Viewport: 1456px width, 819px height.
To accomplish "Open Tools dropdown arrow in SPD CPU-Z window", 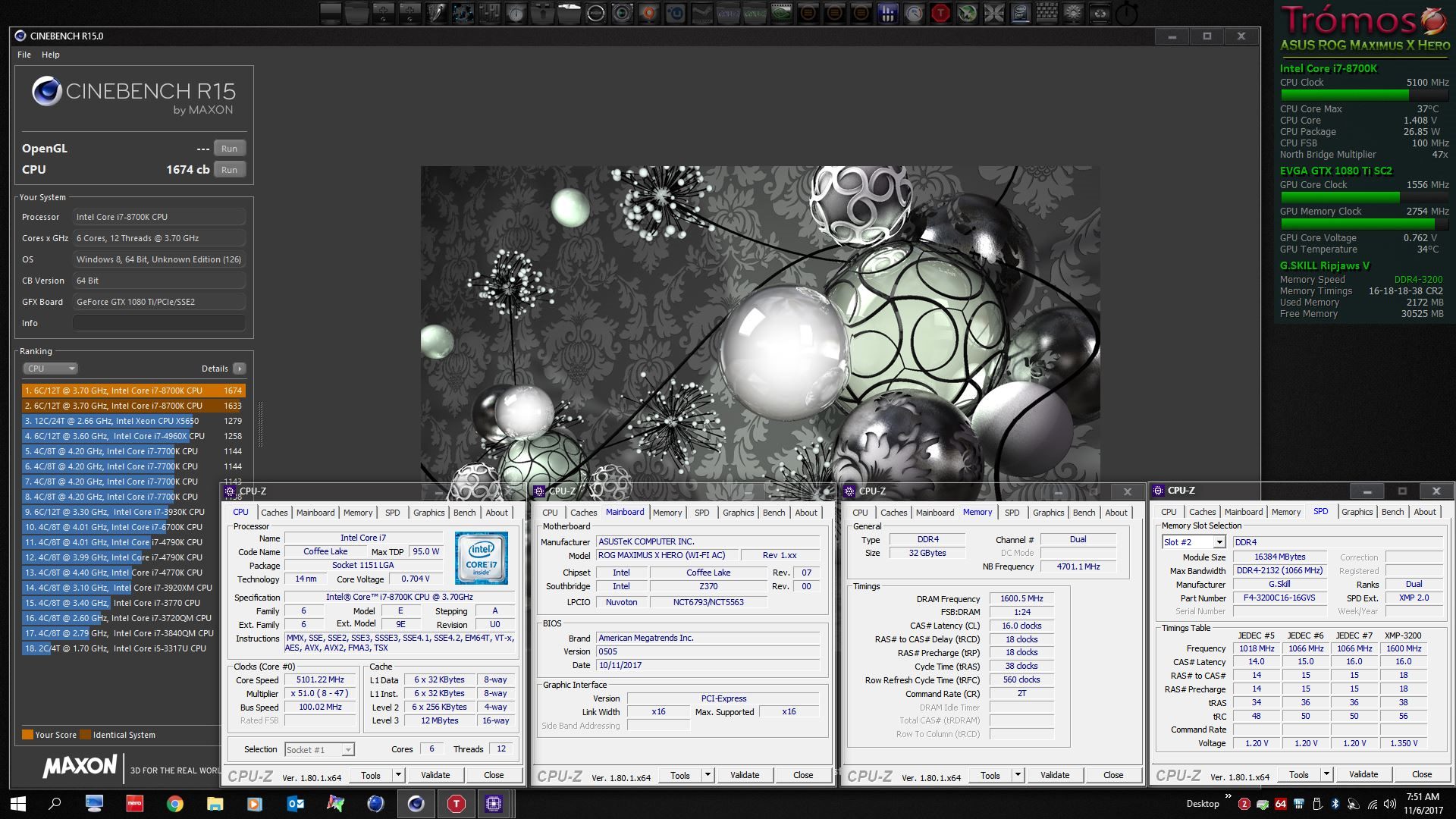I will click(1326, 774).
